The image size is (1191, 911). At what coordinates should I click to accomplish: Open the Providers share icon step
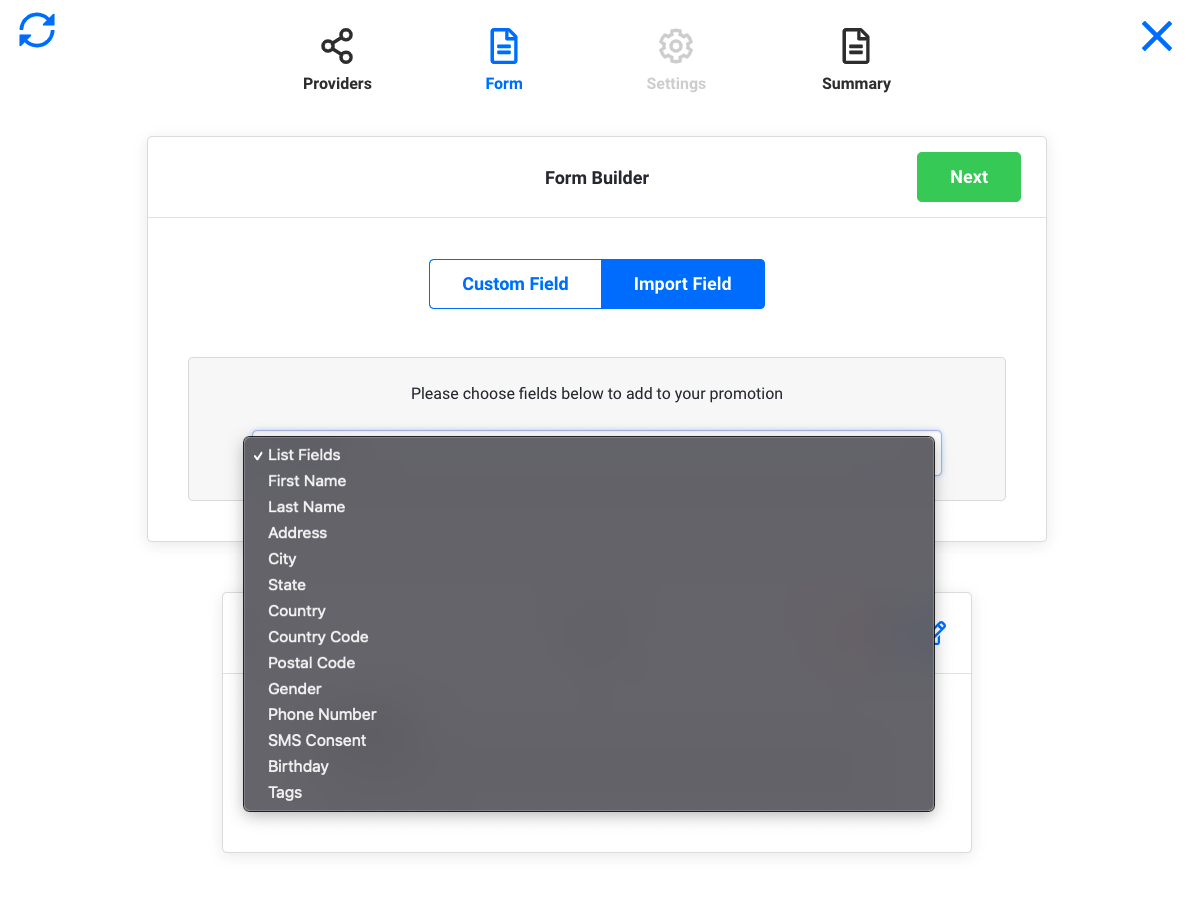[337, 47]
